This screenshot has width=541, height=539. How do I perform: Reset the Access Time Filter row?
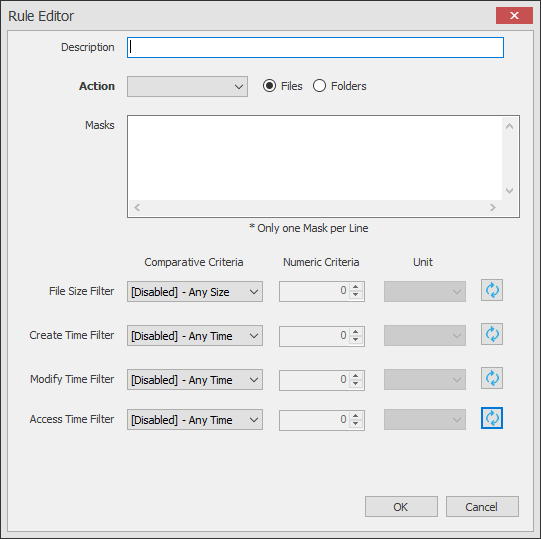click(492, 418)
